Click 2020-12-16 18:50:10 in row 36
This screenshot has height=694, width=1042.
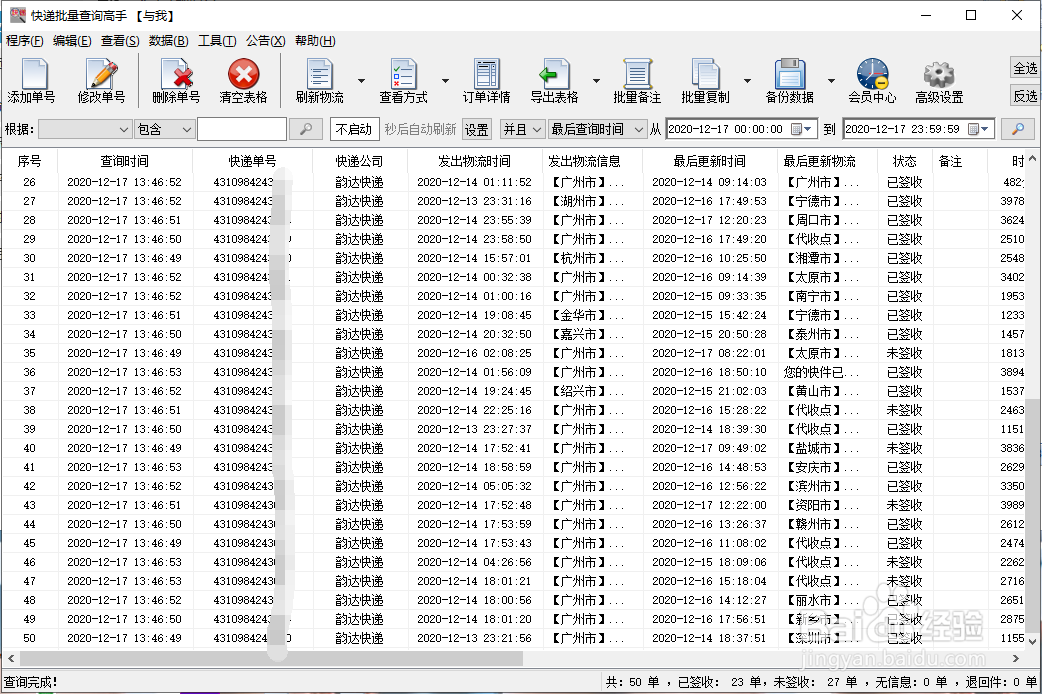click(709, 372)
